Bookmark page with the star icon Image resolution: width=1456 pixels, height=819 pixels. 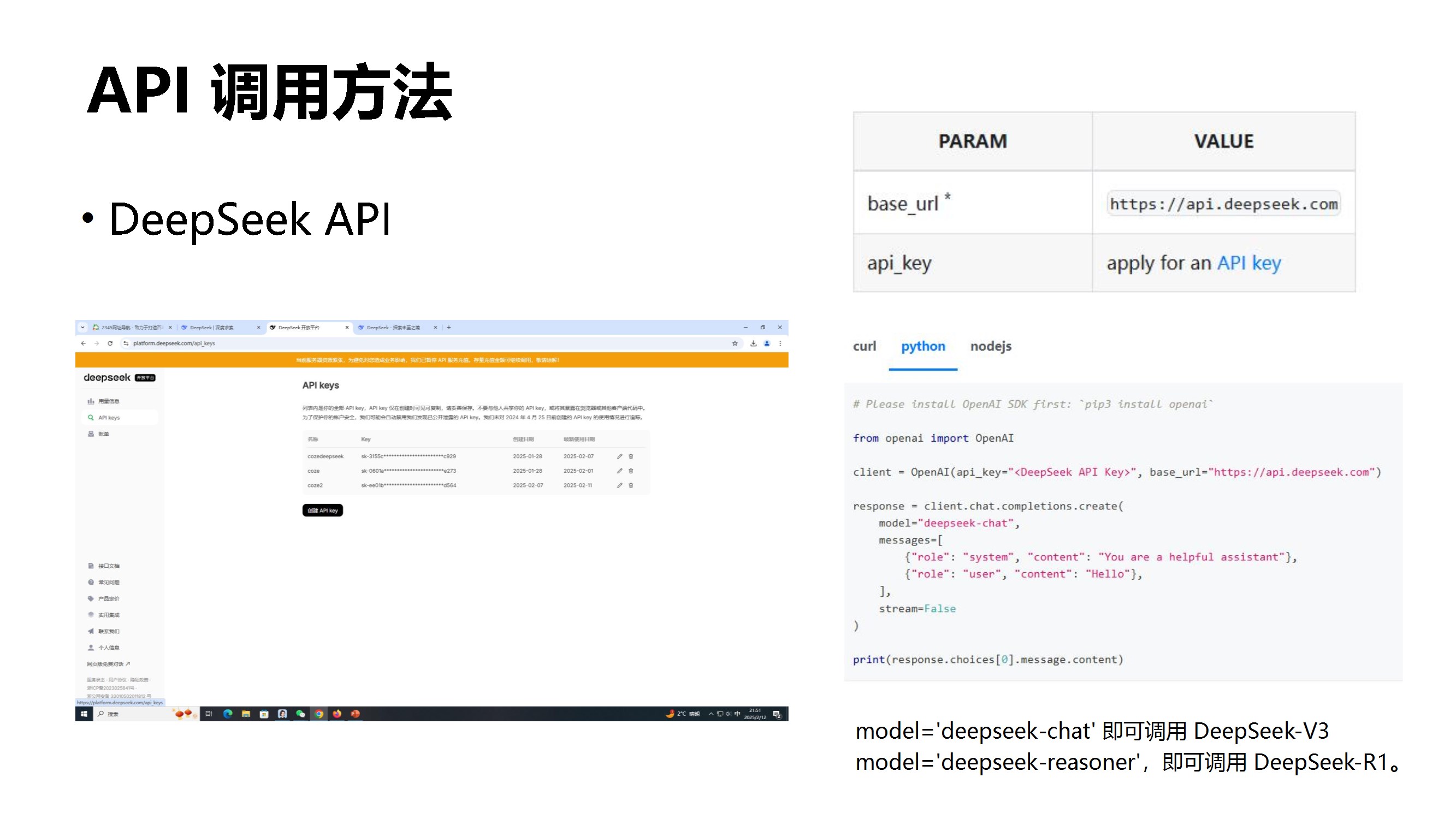pyautogui.click(x=735, y=343)
